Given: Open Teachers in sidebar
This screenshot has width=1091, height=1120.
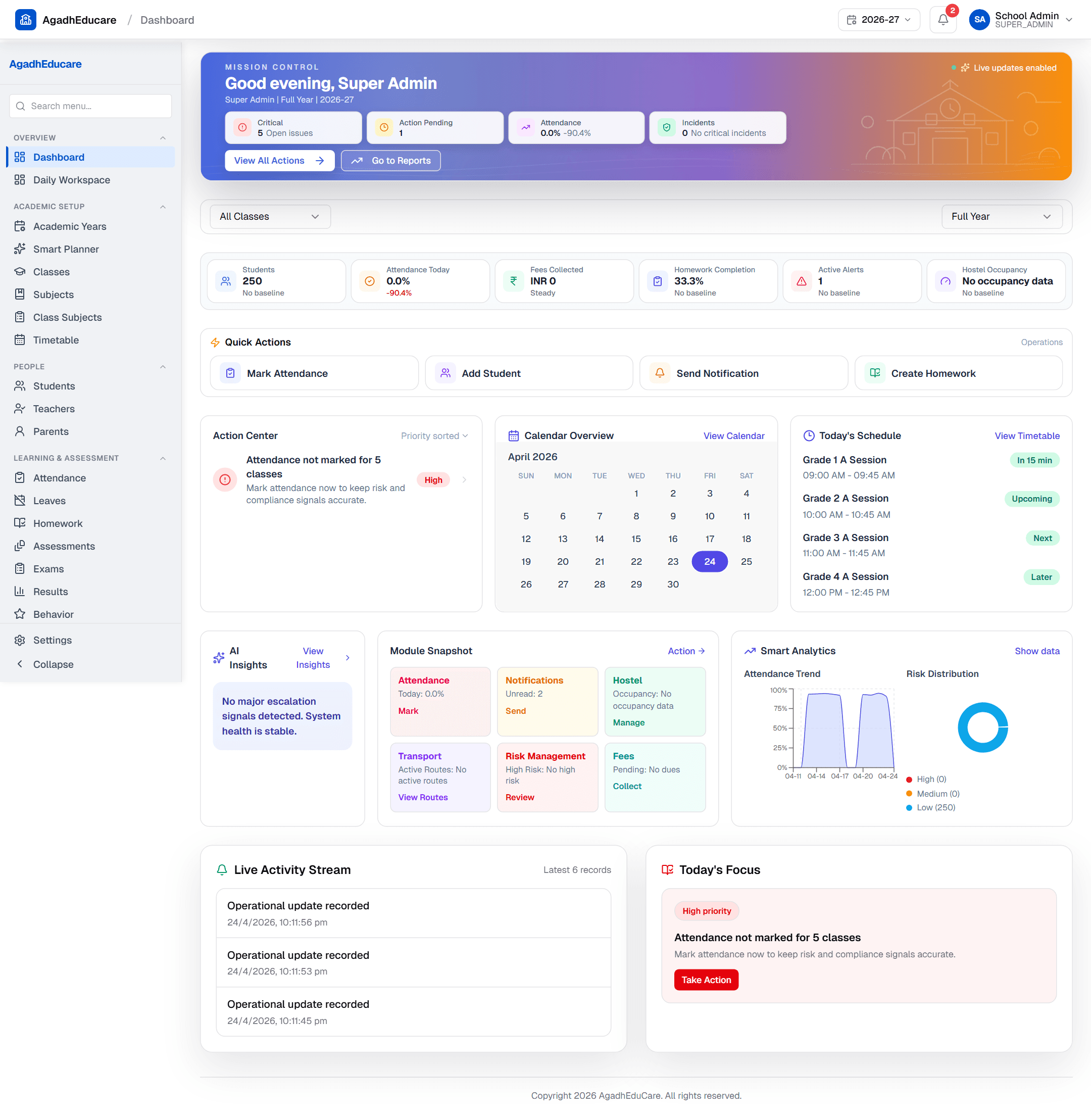Looking at the screenshot, I should tap(90, 409).
